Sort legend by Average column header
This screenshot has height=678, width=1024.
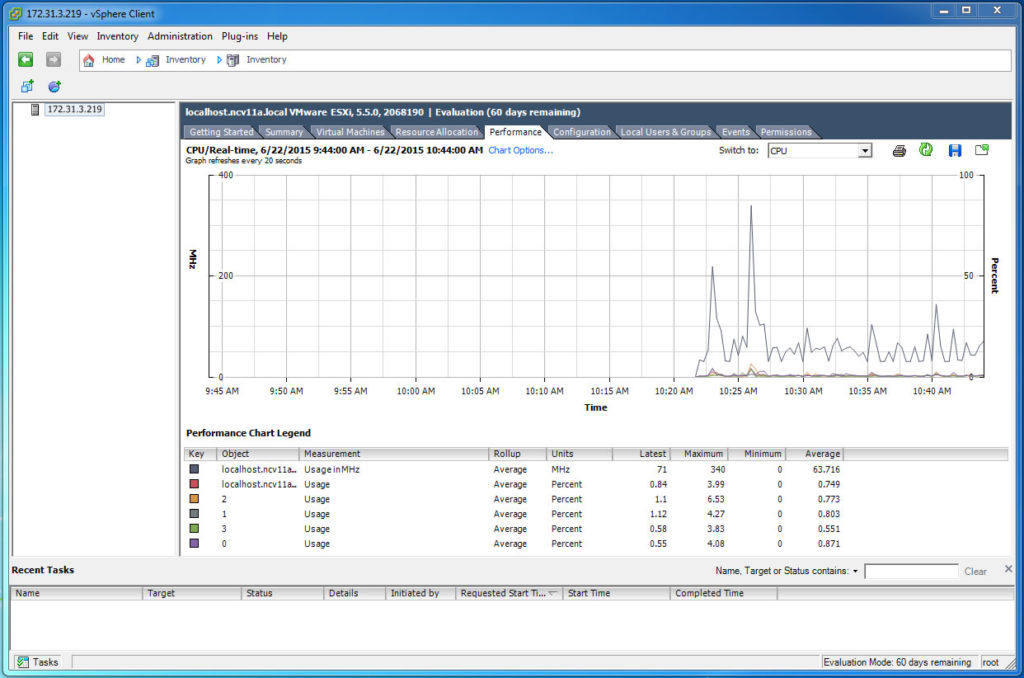[814, 453]
